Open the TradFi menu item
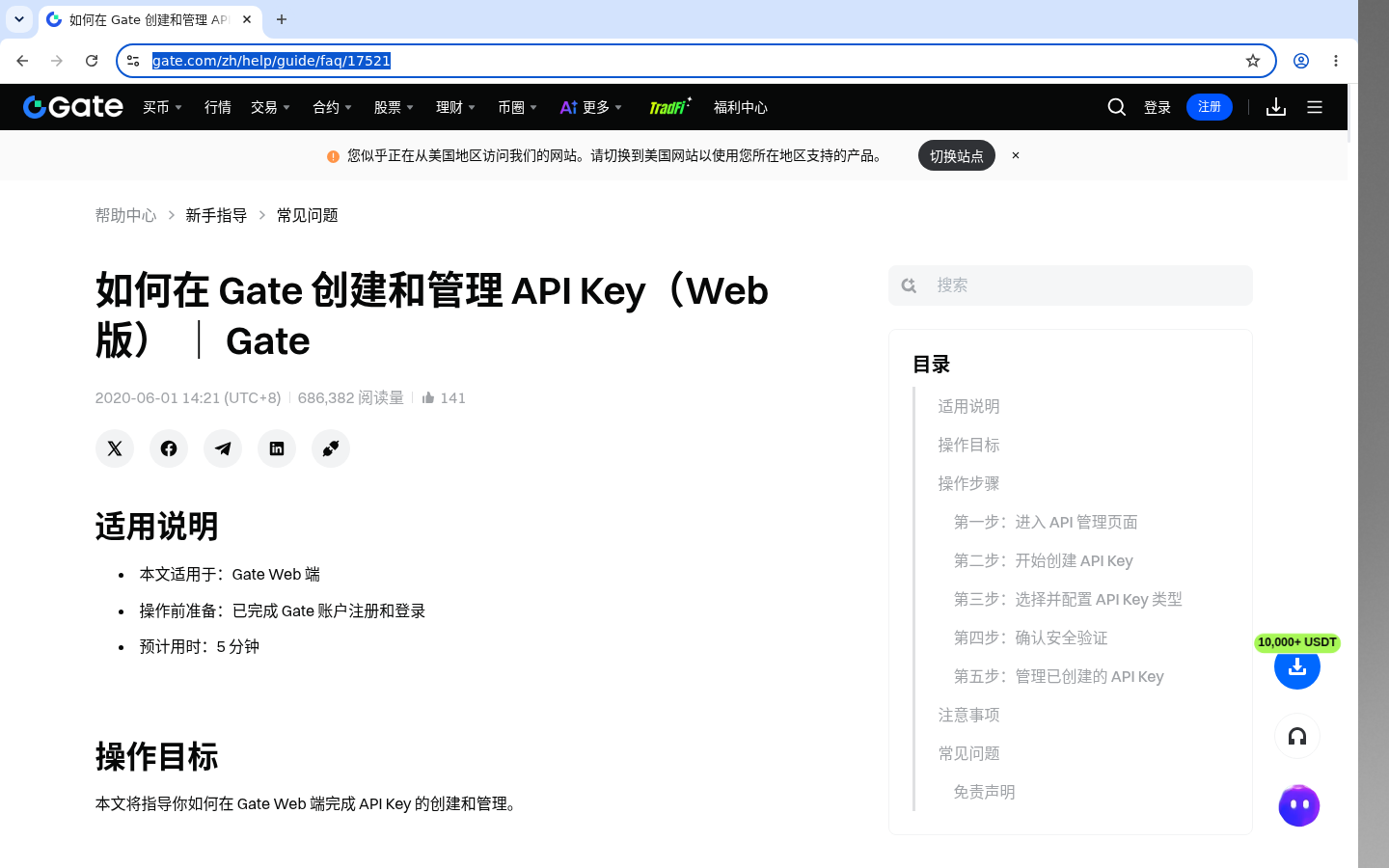 (x=669, y=107)
